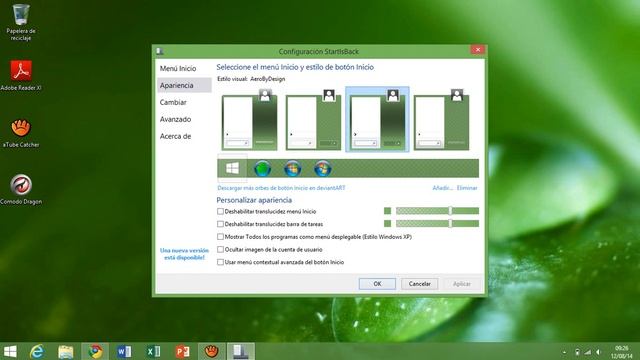Image resolution: width=640 pixels, height=360 pixels.
Task: Switch to aTube Catcher in taskbar
Action: 211,351
